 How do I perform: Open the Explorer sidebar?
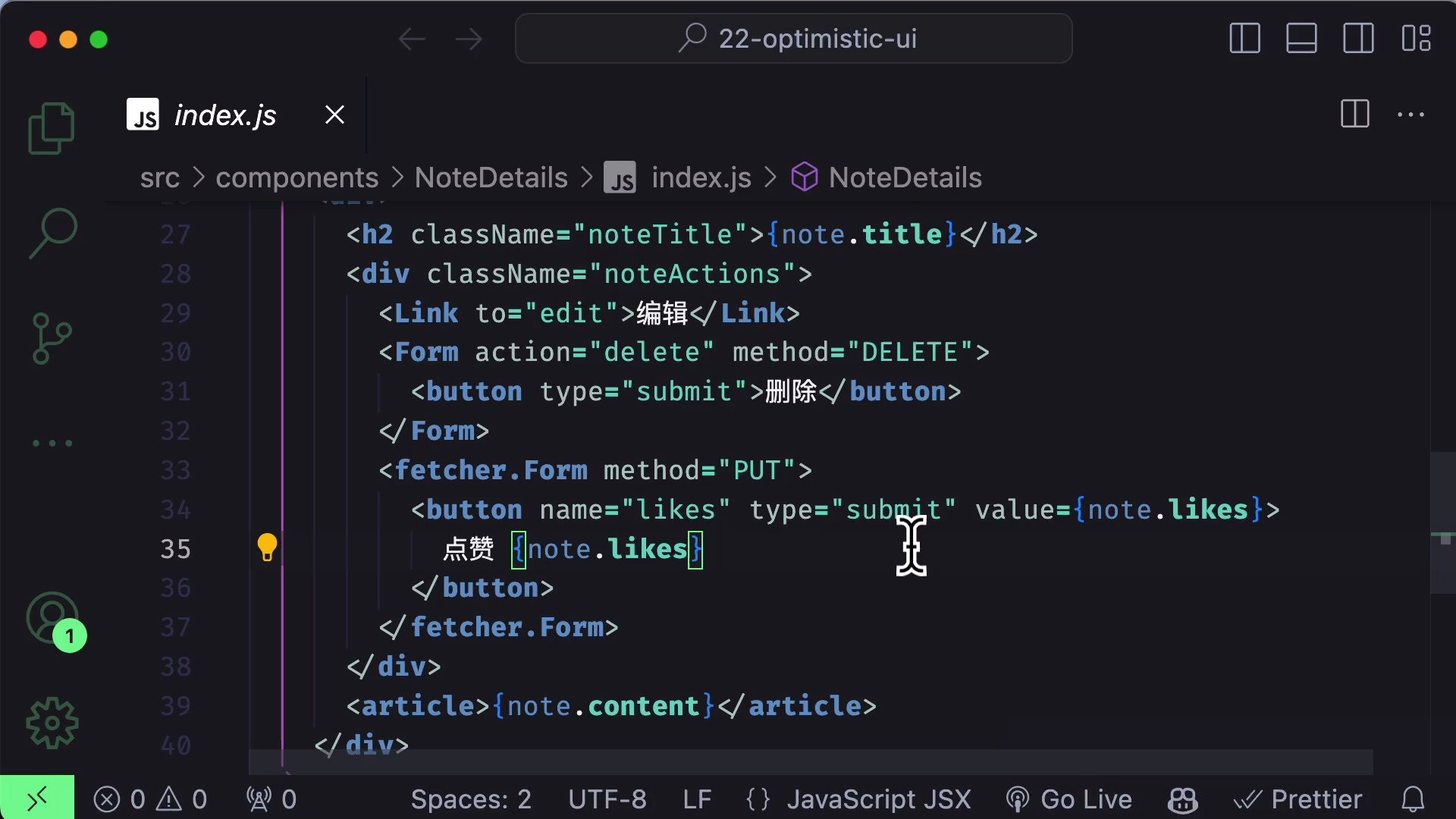(x=51, y=127)
